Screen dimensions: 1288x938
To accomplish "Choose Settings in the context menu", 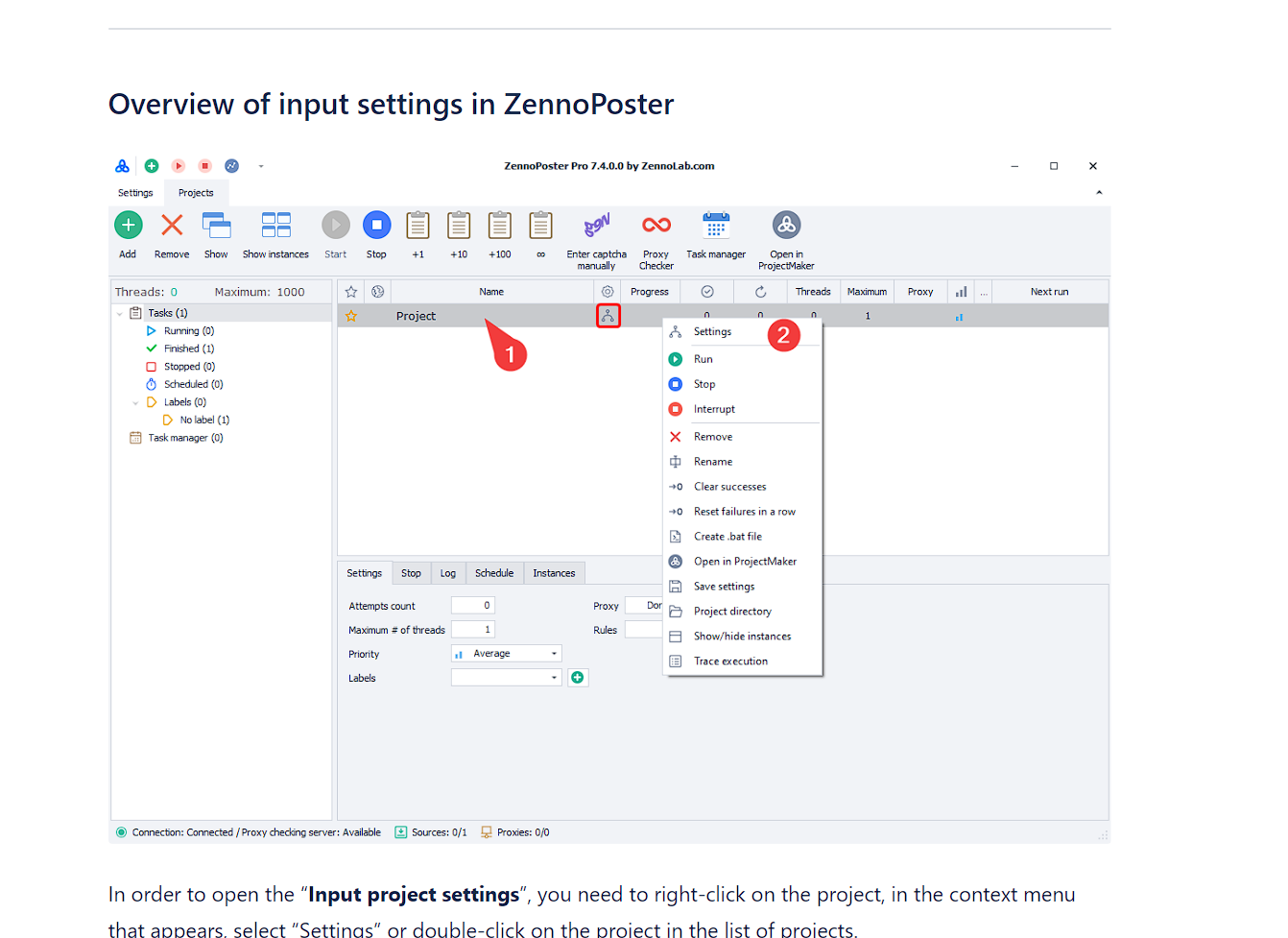I will pos(743,332).
